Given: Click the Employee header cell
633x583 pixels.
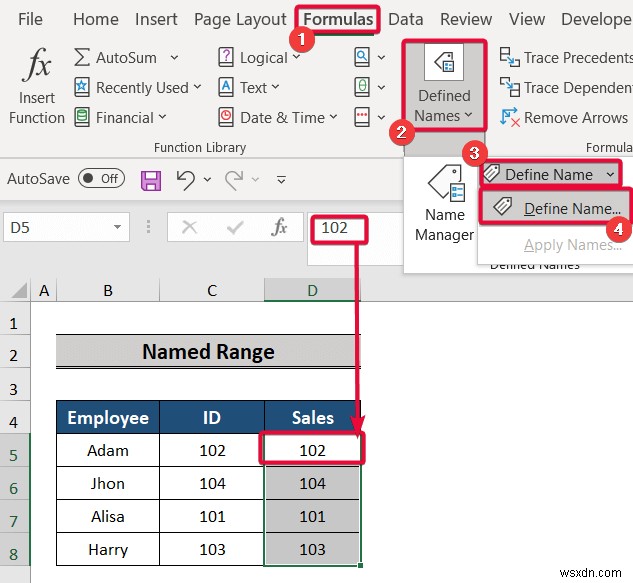Looking at the screenshot, I should coord(108,417).
